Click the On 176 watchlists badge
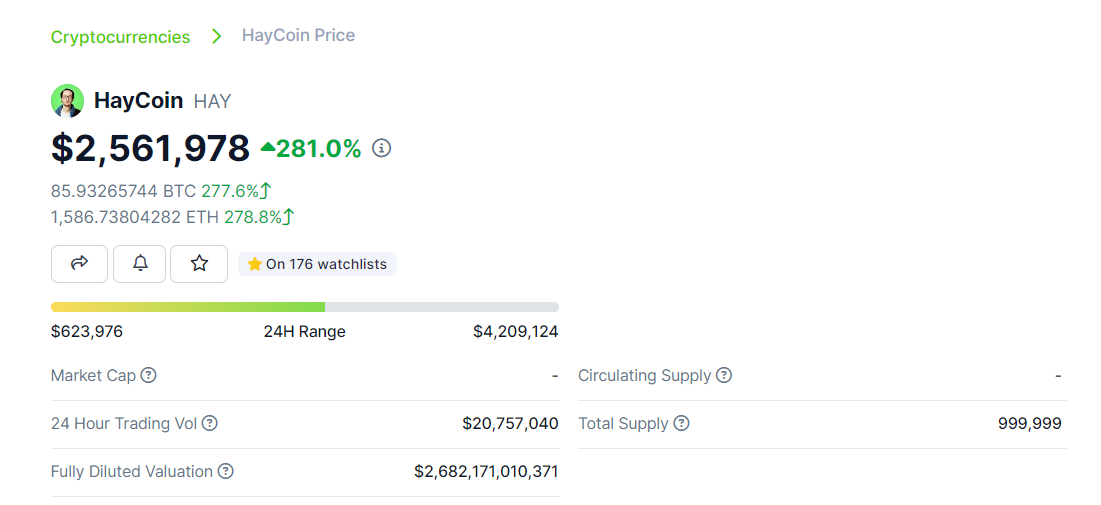Screen dimensions: 1101x505 coord(317,265)
